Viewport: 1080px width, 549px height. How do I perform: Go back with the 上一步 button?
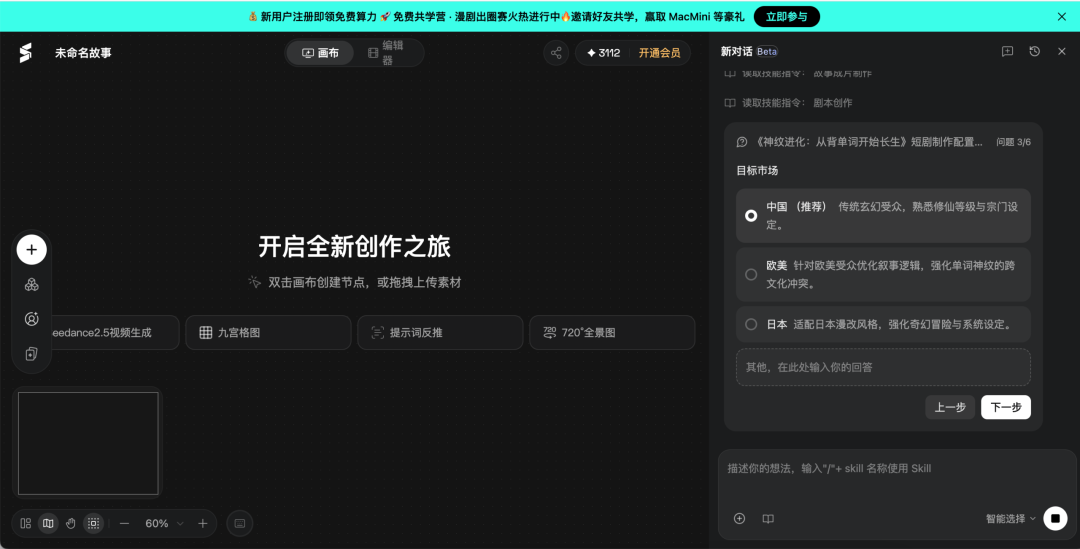pos(950,407)
